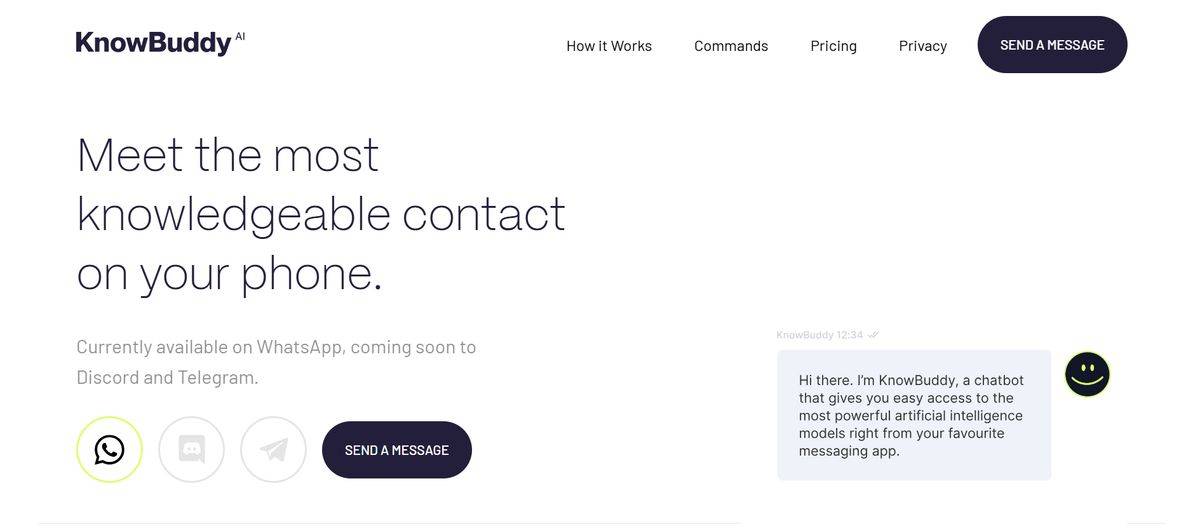Navigate to the Privacy link

click(922, 46)
